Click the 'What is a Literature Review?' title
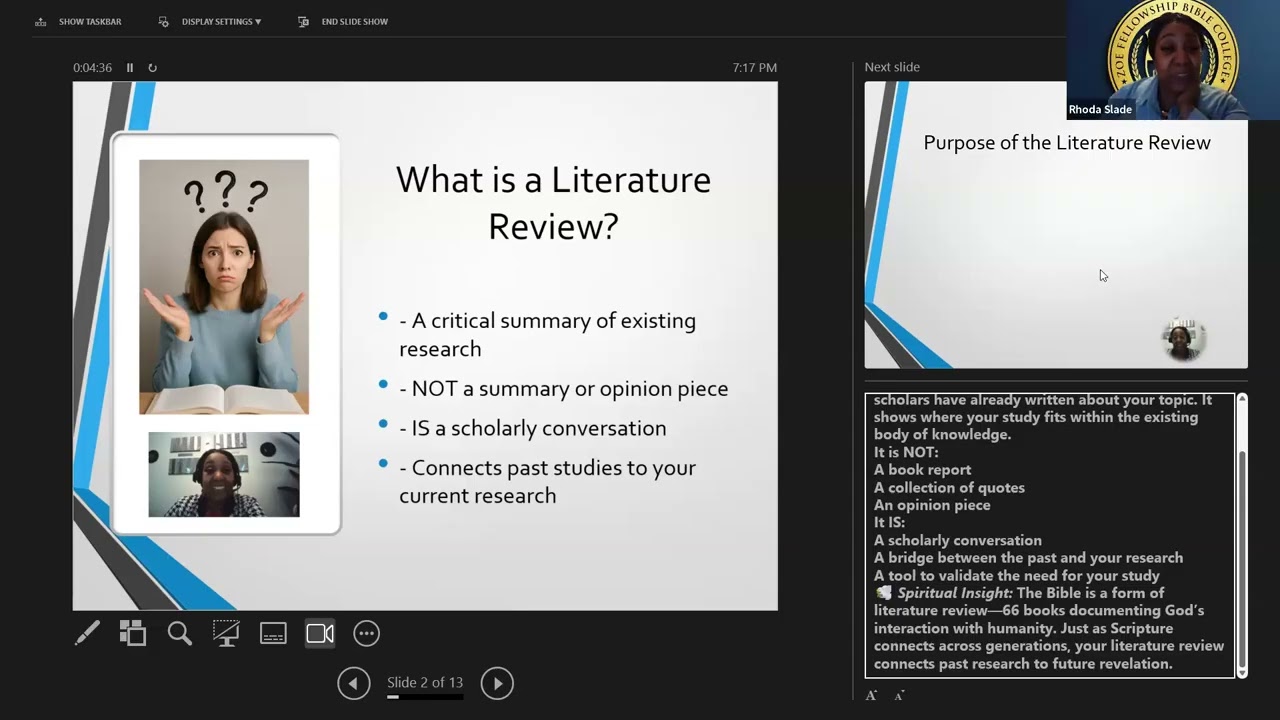1280x720 pixels. [x=554, y=203]
